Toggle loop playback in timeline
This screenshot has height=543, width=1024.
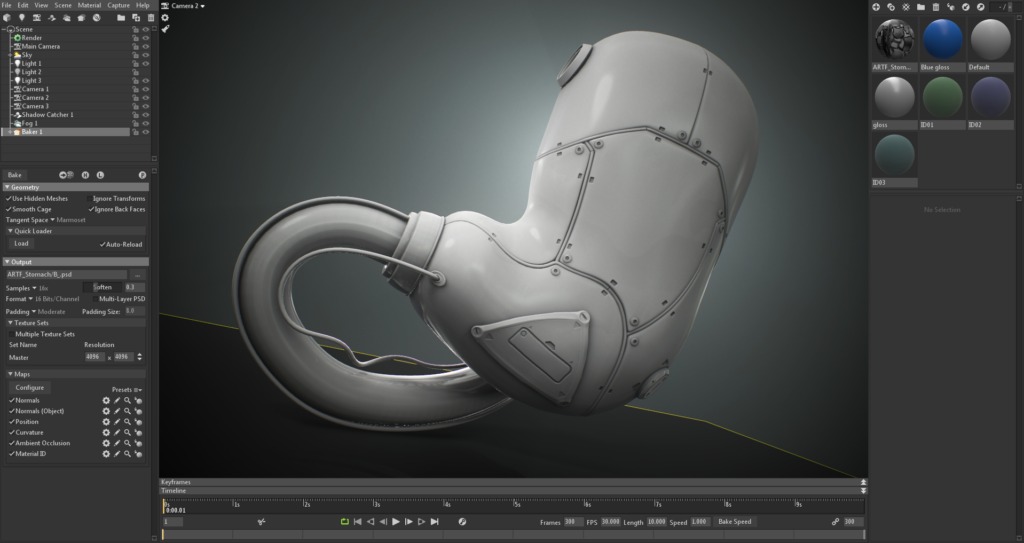pyautogui.click(x=344, y=521)
